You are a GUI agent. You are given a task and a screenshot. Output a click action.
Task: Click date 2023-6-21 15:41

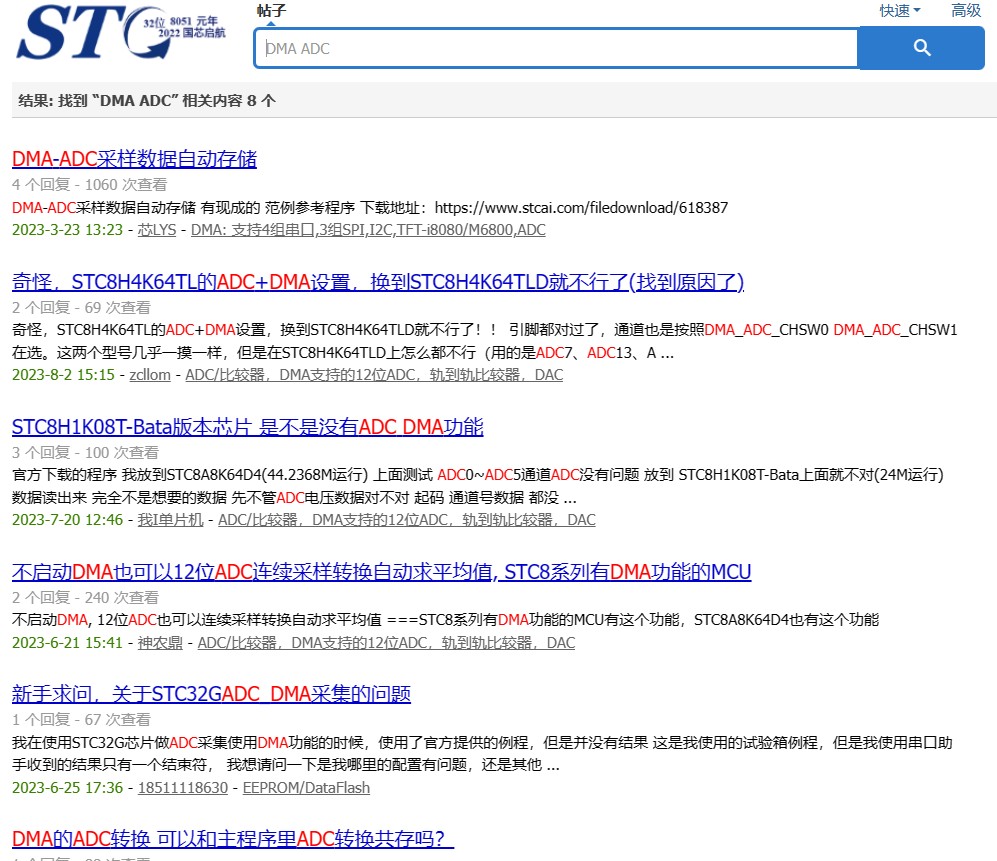coord(67,643)
